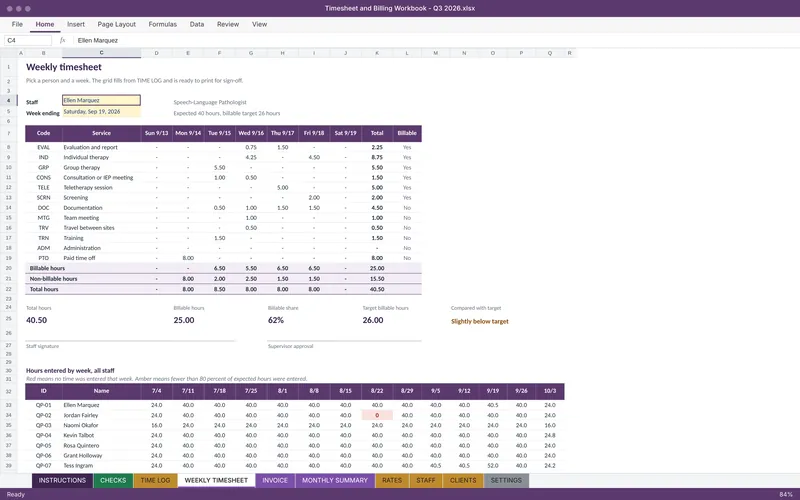Select the Evaluation and report cell

pyautogui.click(x=101, y=147)
